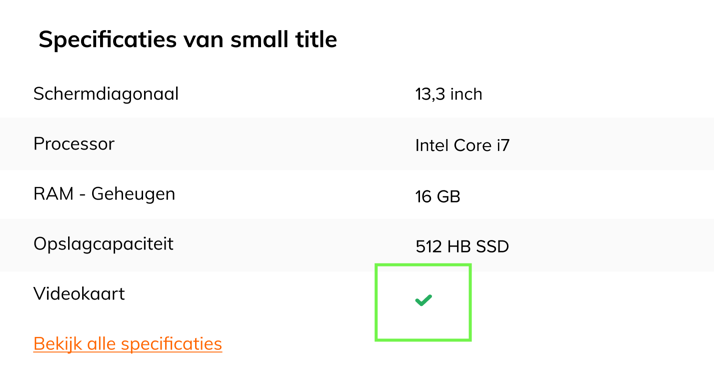Image resolution: width=714 pixels, height=390 pixels.
Task: Select the Processor spec label
Action: point(74,144)
